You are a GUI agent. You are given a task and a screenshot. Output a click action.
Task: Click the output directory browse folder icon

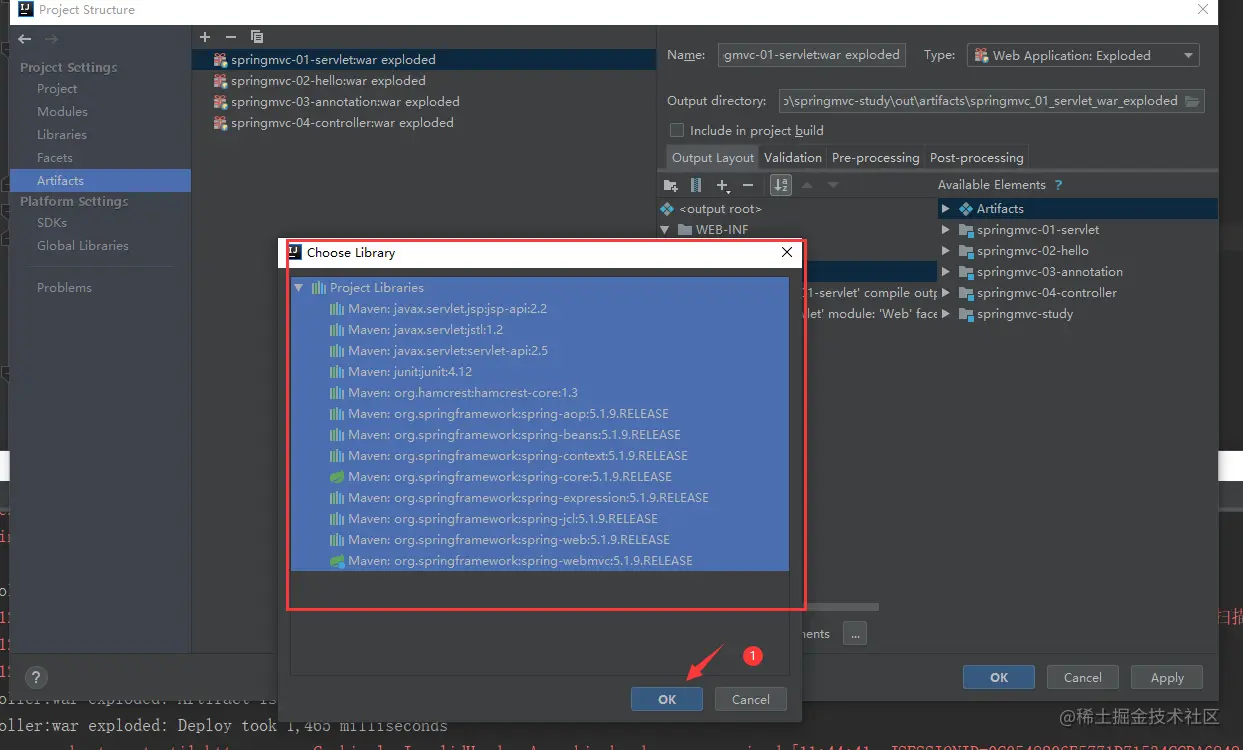click(x=1192, y=101)
